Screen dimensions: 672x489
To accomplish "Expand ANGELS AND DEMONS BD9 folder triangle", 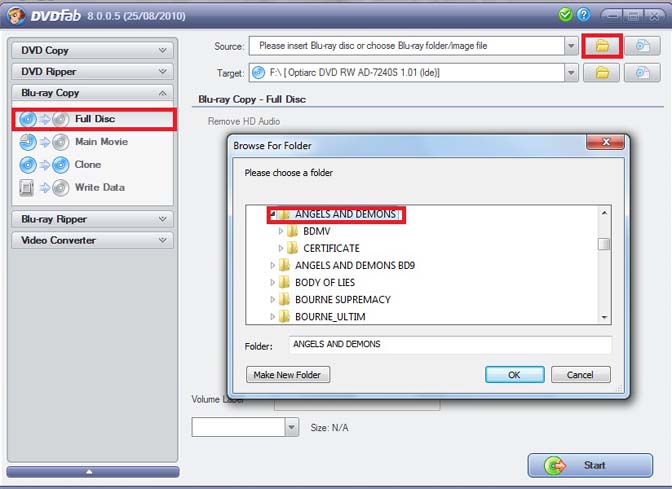I will [272, 266].
